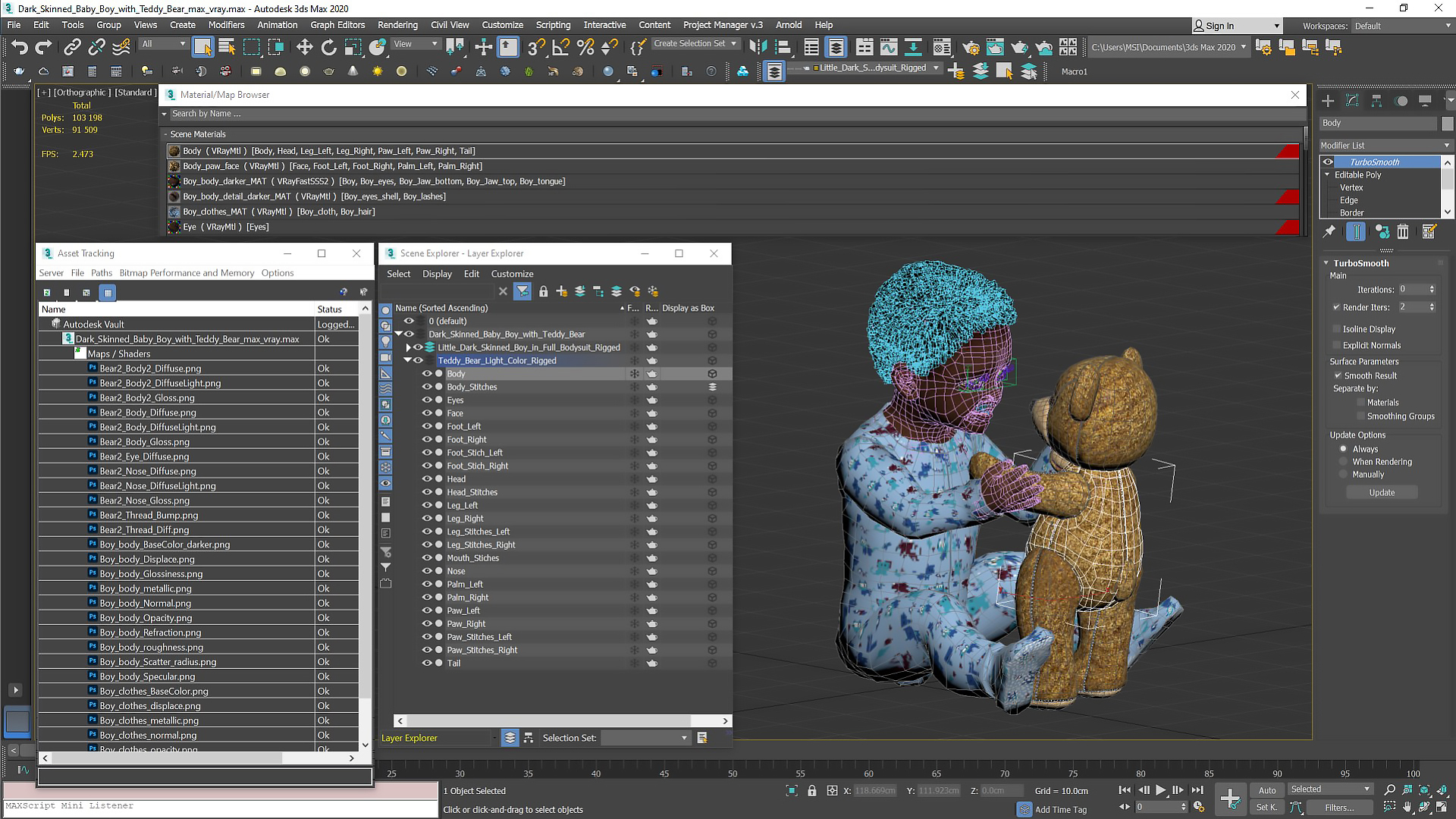Click the Update button in TurboSmooth

[1382, 492]
